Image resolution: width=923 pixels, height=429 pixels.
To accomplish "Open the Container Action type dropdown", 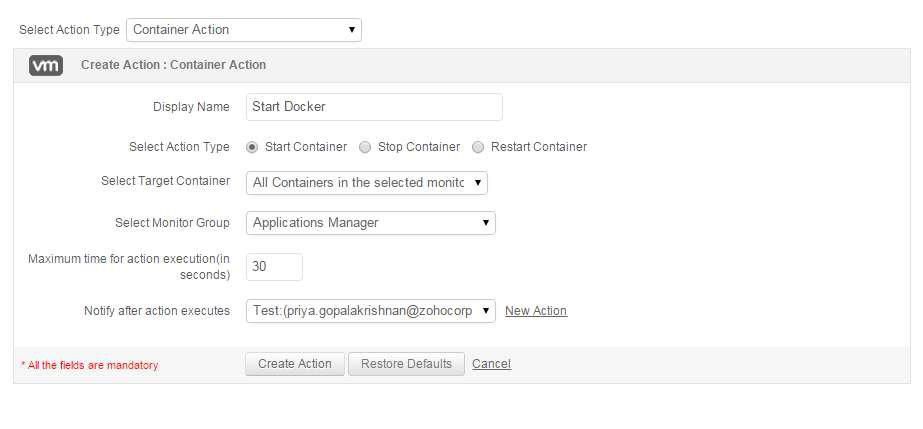I will point(243,30).
